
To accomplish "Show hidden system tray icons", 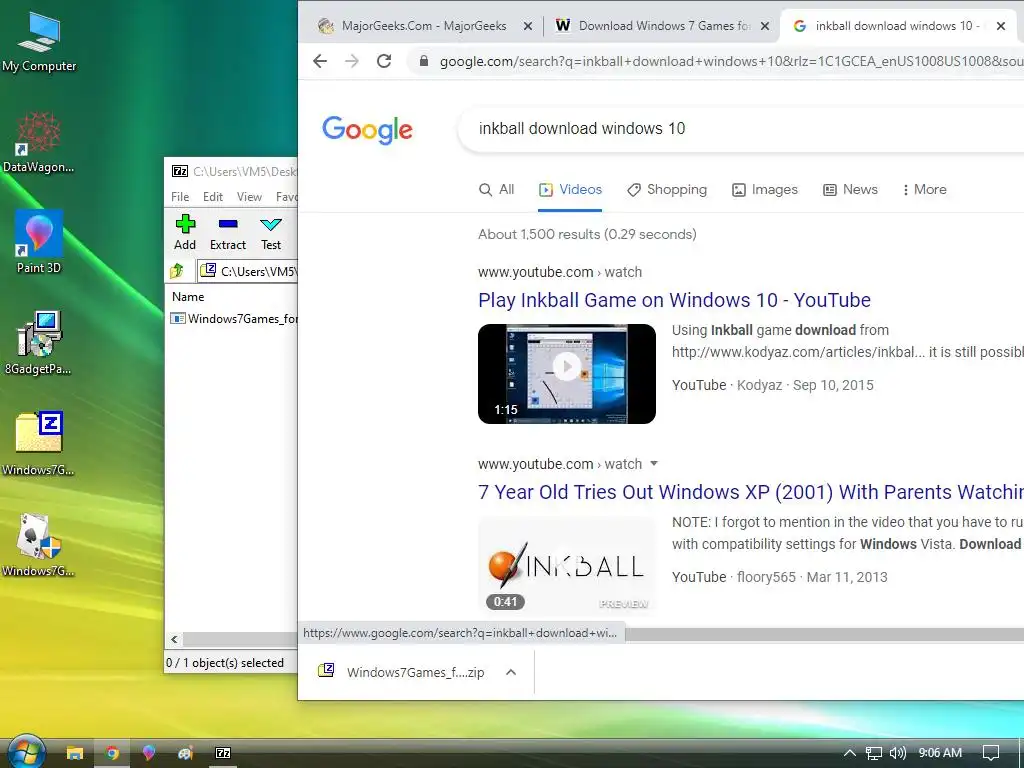I will click(x=850, y=753).
